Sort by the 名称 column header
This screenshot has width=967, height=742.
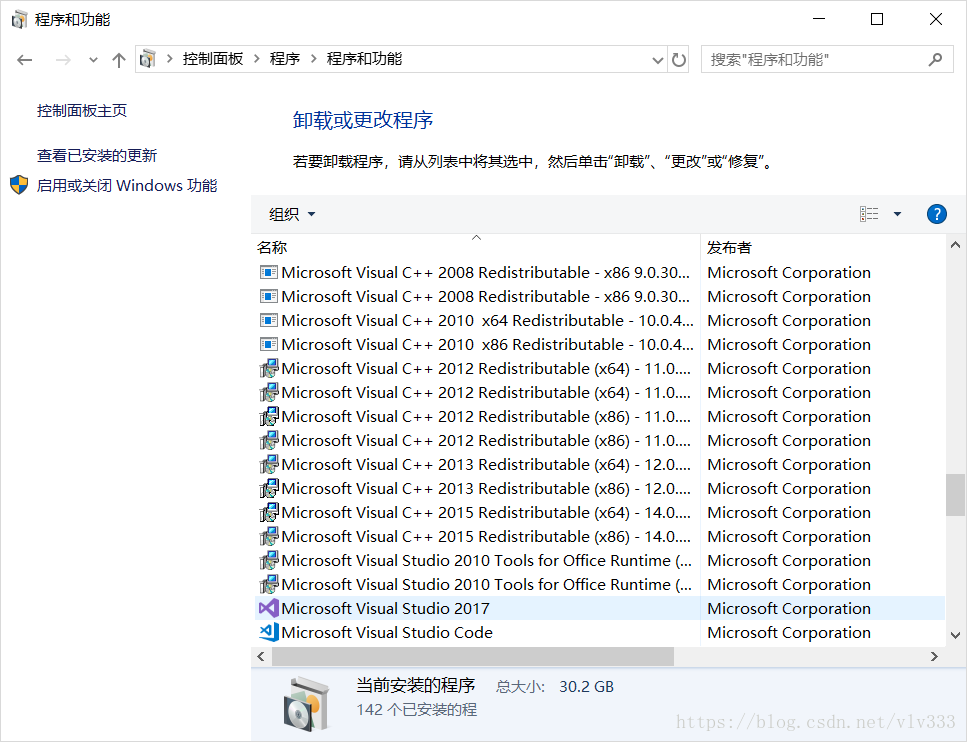[475, 247]
